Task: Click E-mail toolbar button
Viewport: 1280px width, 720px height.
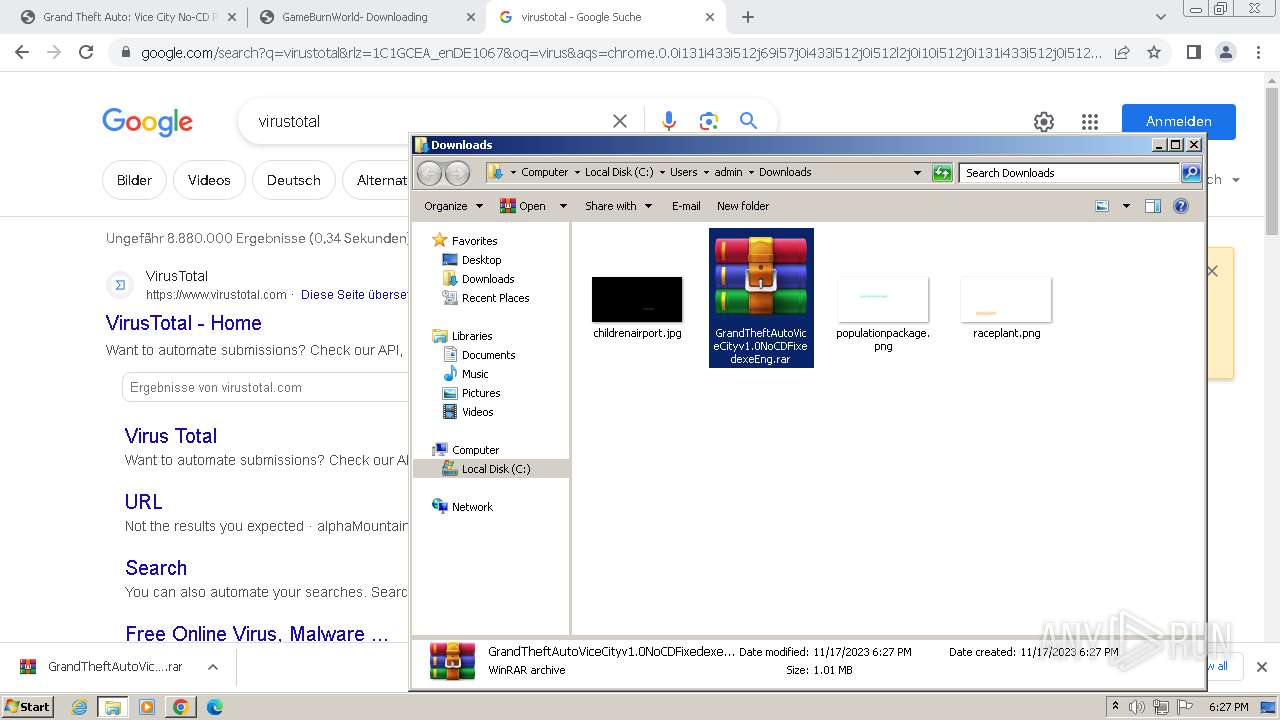Action: [686, 206]
